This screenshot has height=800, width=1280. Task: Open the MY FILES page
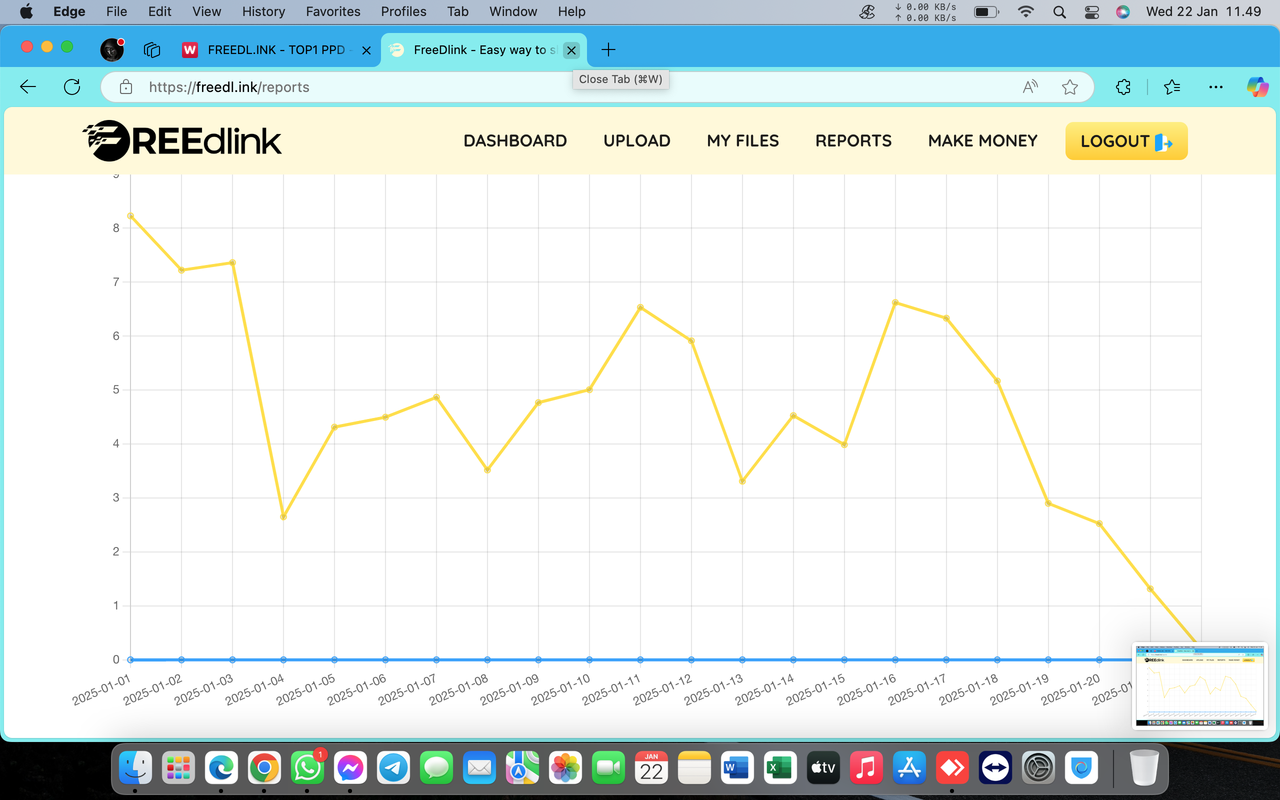click(743, 140)
